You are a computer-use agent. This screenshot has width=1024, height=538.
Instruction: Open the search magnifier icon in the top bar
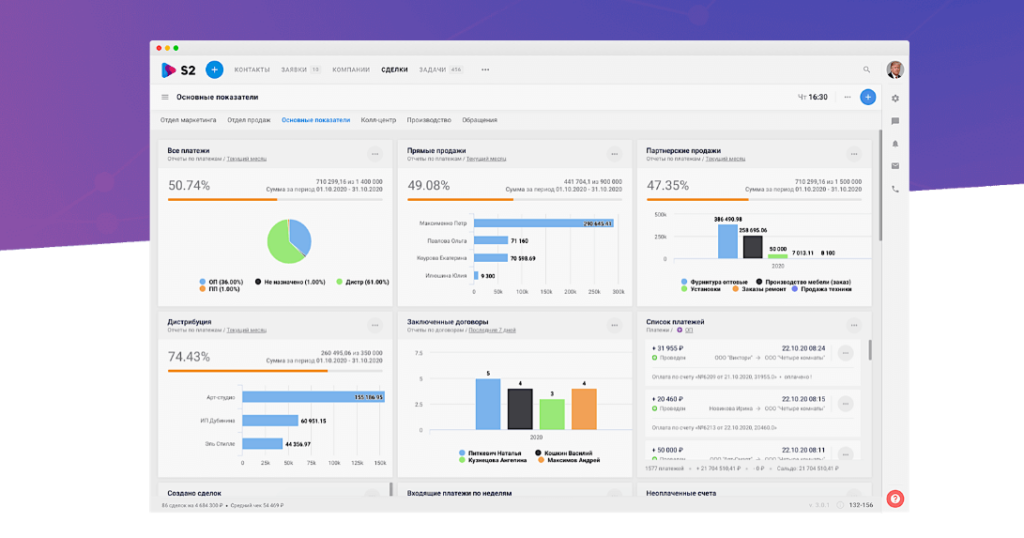[867, 70]
